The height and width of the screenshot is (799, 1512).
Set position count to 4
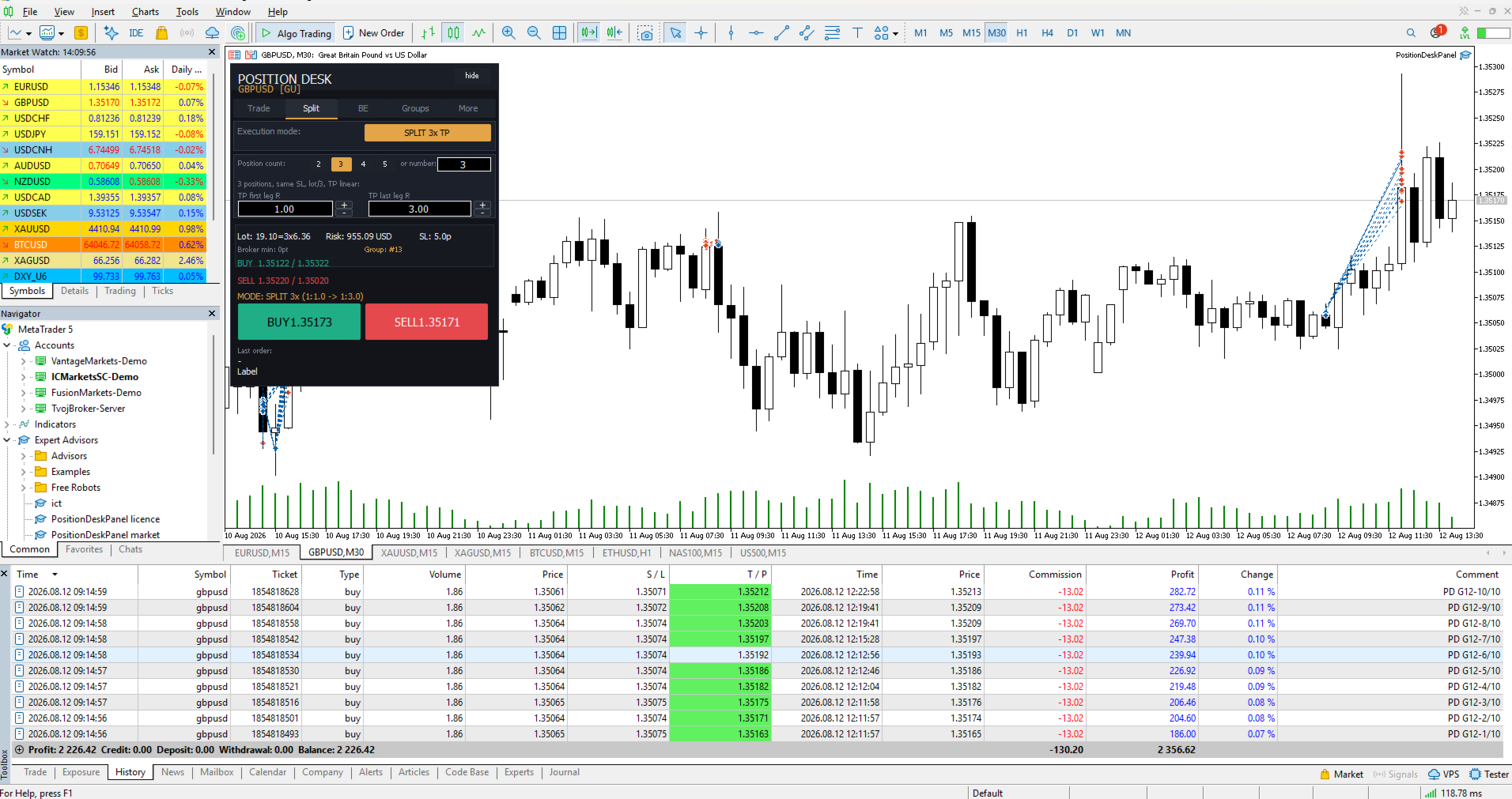363,164
